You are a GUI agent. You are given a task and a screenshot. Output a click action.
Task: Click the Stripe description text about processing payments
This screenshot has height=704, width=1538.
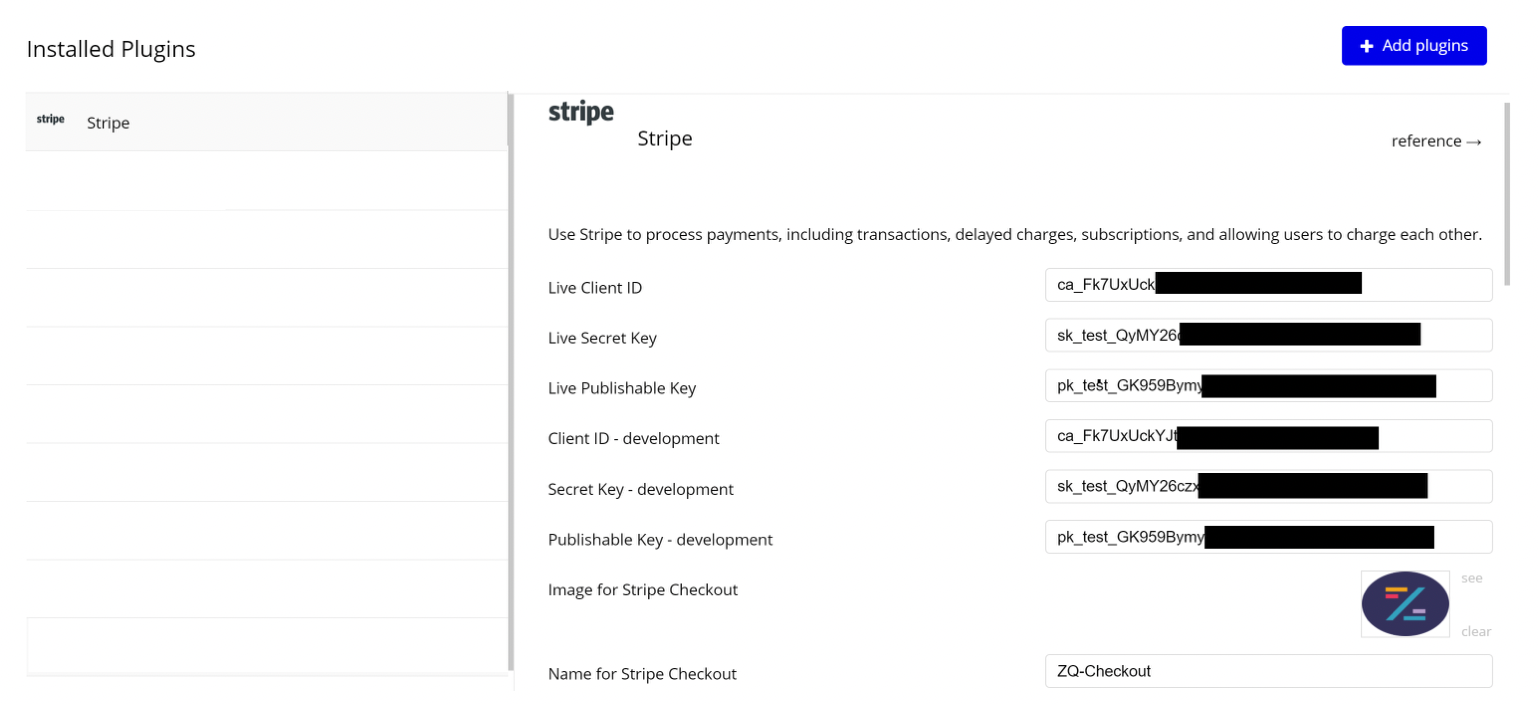click(1015, 235)
